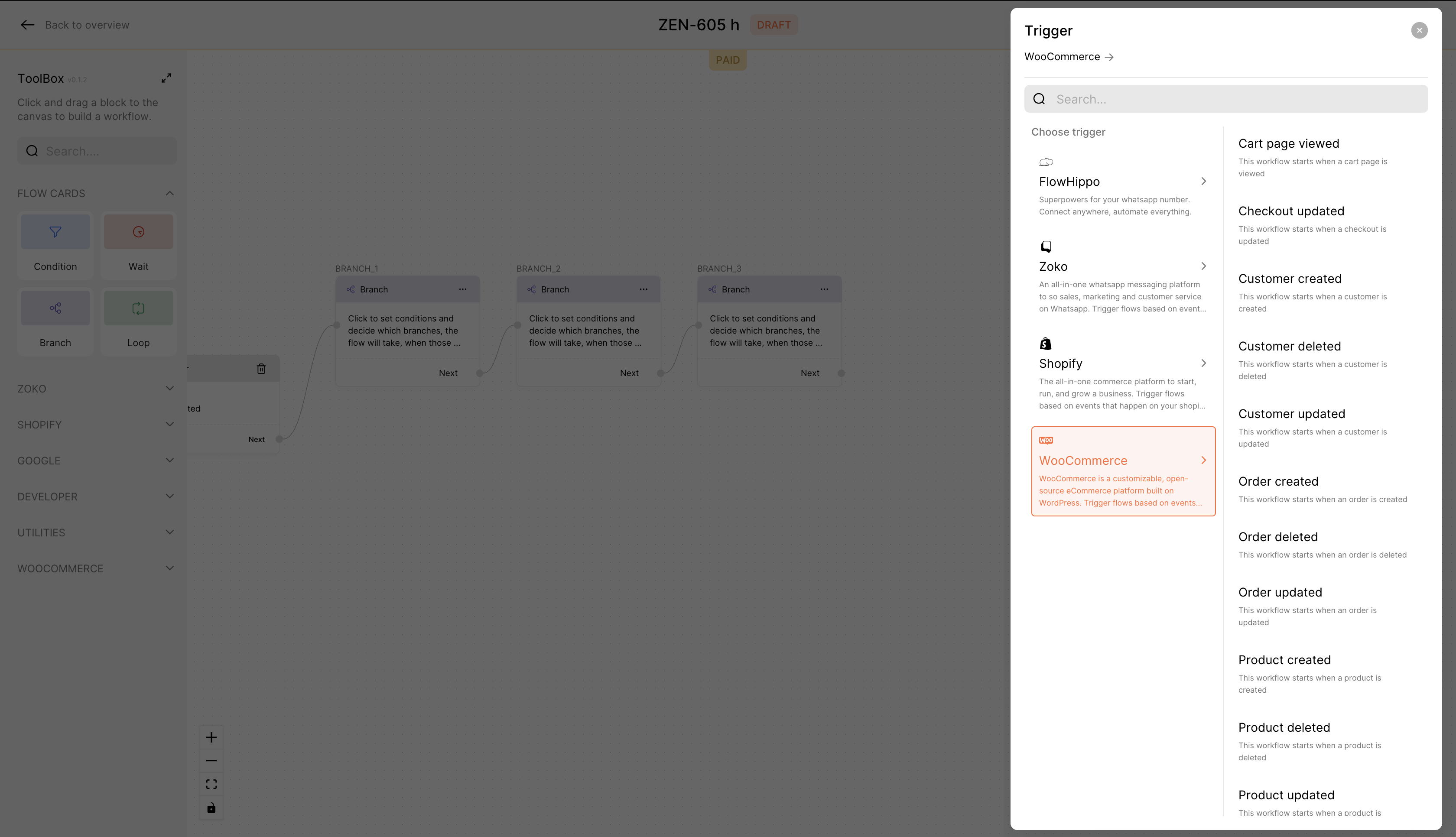Click the trigger node Next connector

pos(279,439)
